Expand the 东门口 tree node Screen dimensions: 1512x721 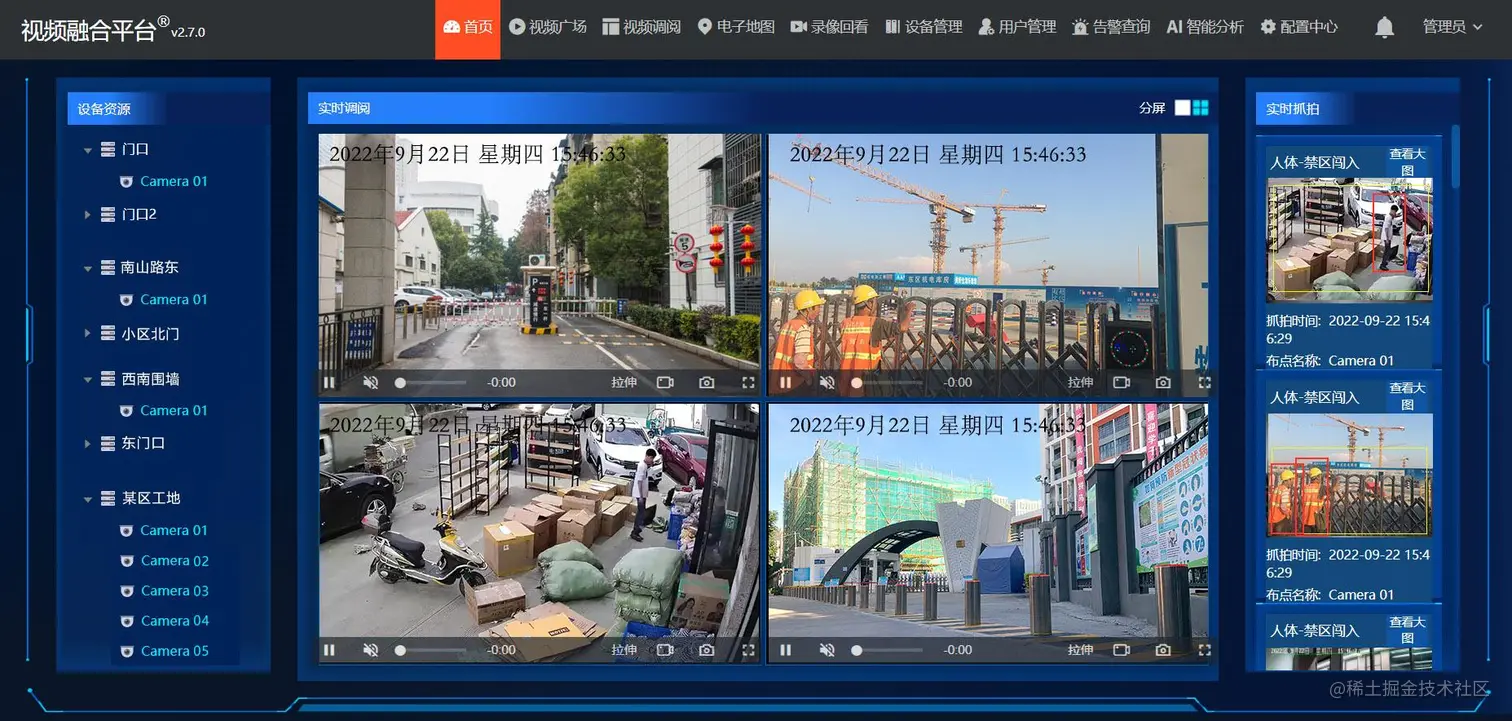pyautogui.click(x=88, y=443)
